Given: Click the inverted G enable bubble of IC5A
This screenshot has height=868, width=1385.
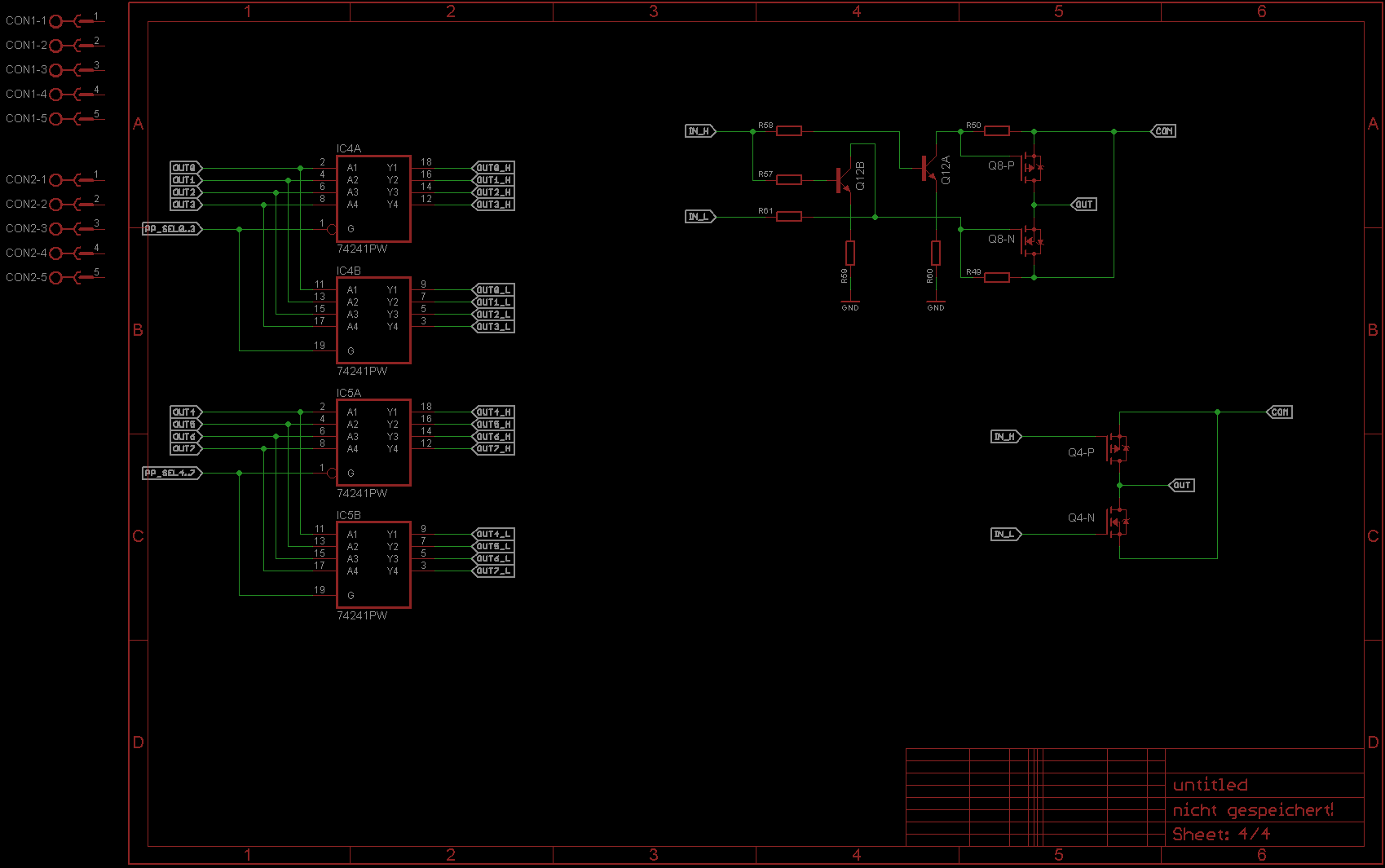Looking at the screenshot, I should tap(332, 473).
